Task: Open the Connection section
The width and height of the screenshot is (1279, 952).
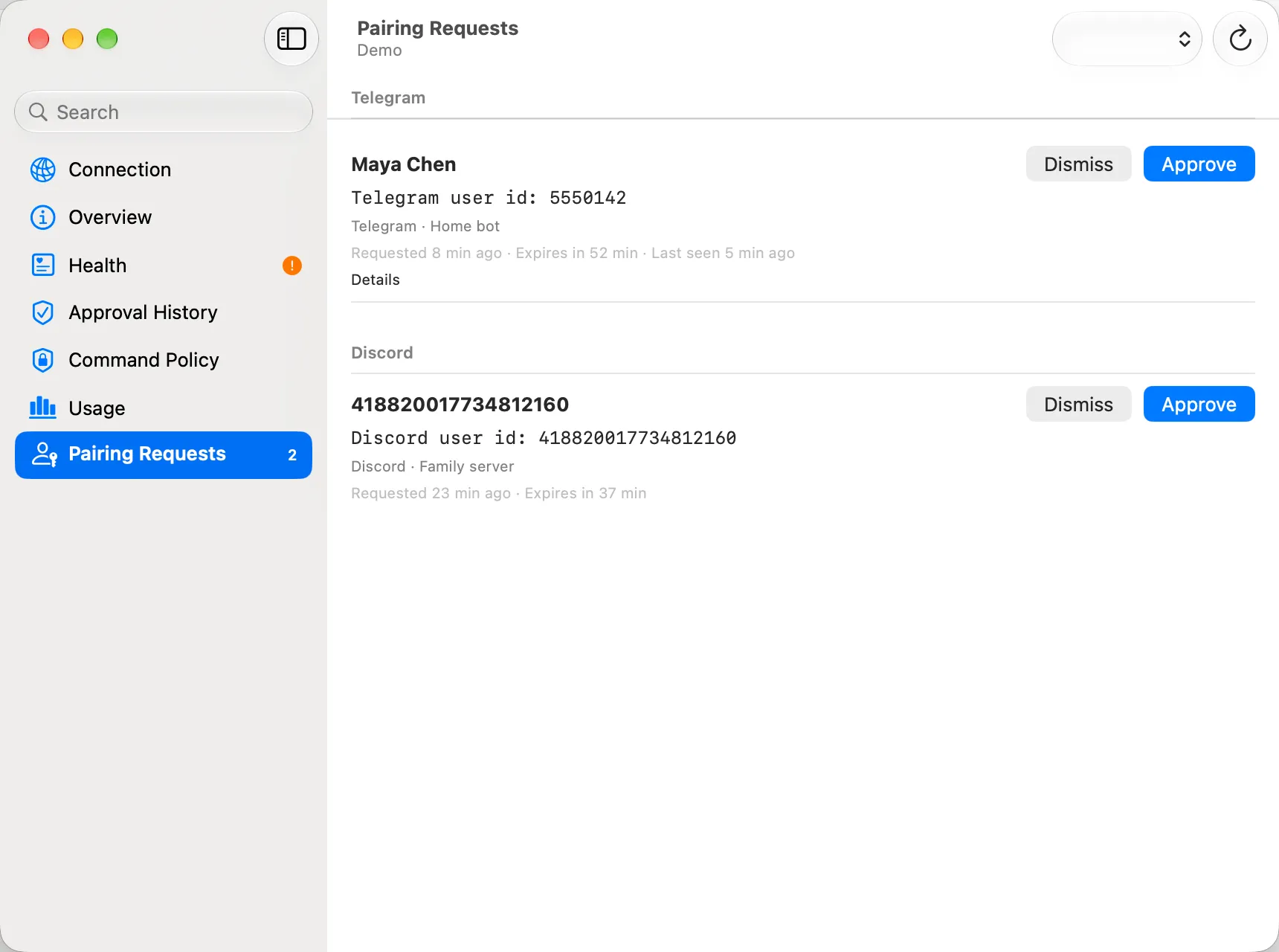Action: [x=164, y=170]
